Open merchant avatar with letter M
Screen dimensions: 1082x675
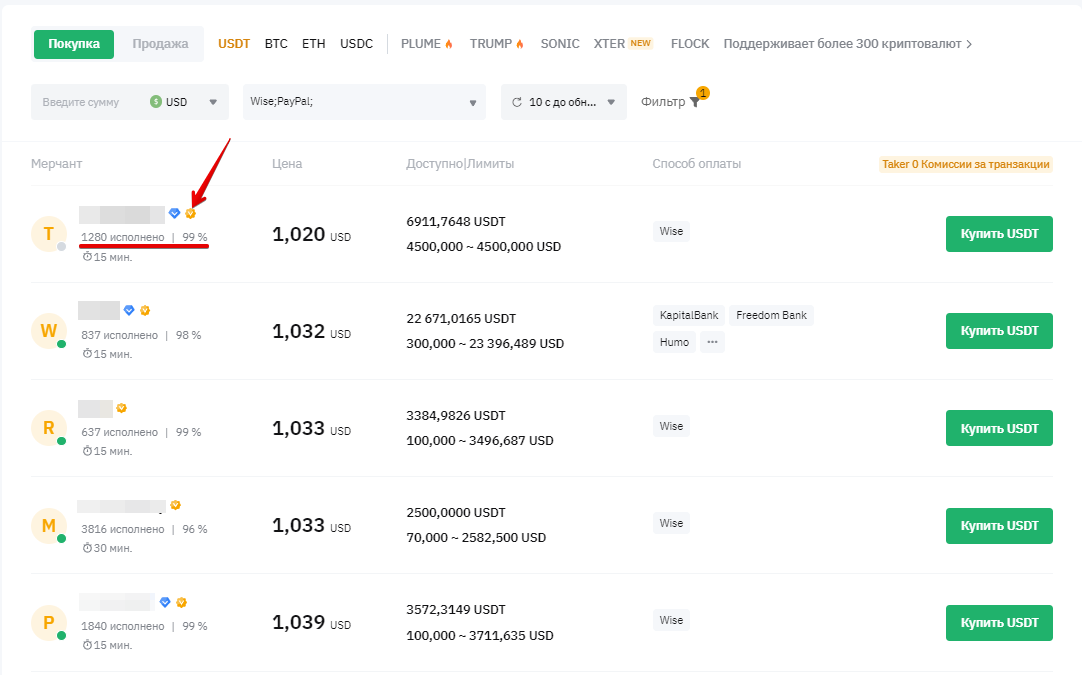48,525
